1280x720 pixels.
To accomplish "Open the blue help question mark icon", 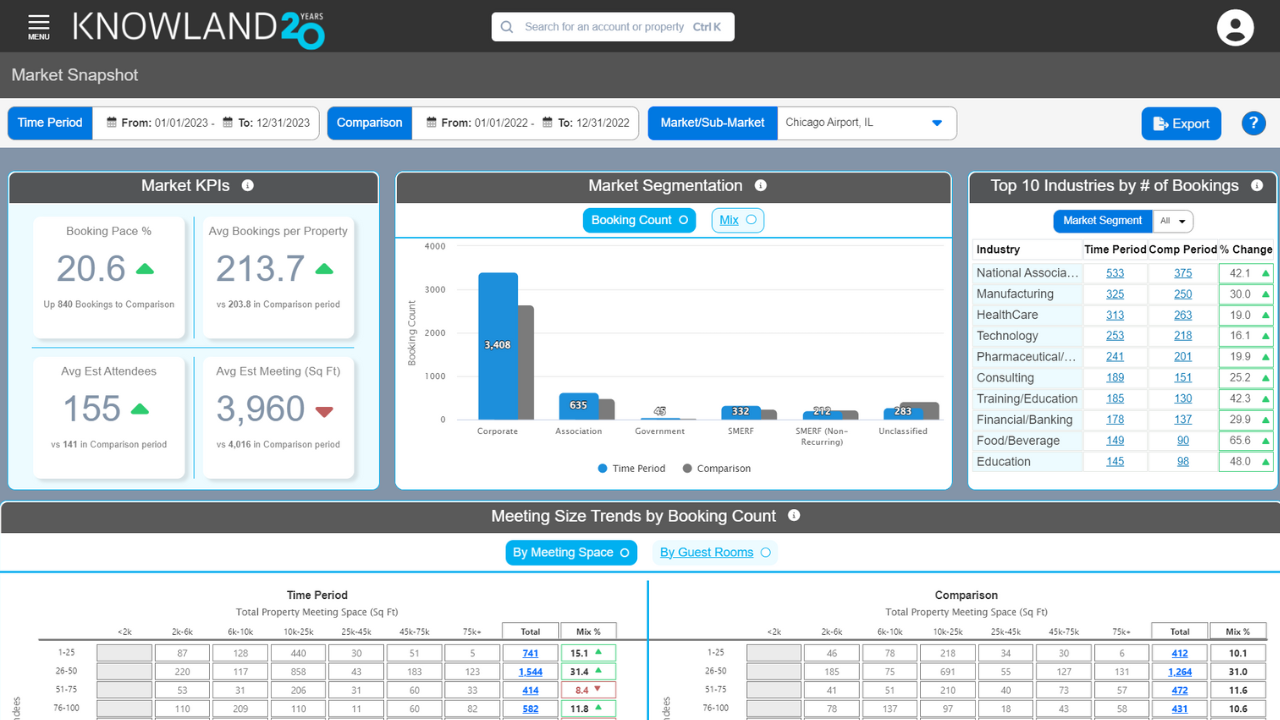I will point(1253,123).
